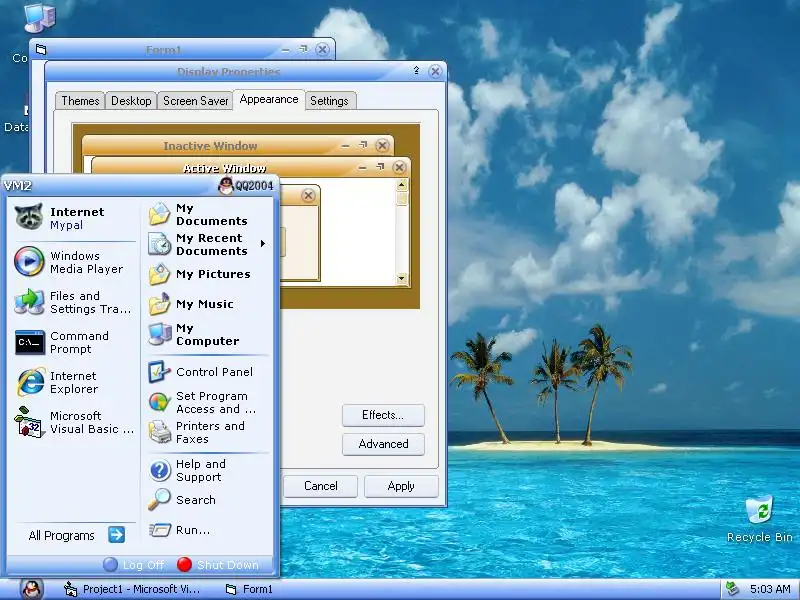Open Files and Settings Transfer wizard

(71, 302)
